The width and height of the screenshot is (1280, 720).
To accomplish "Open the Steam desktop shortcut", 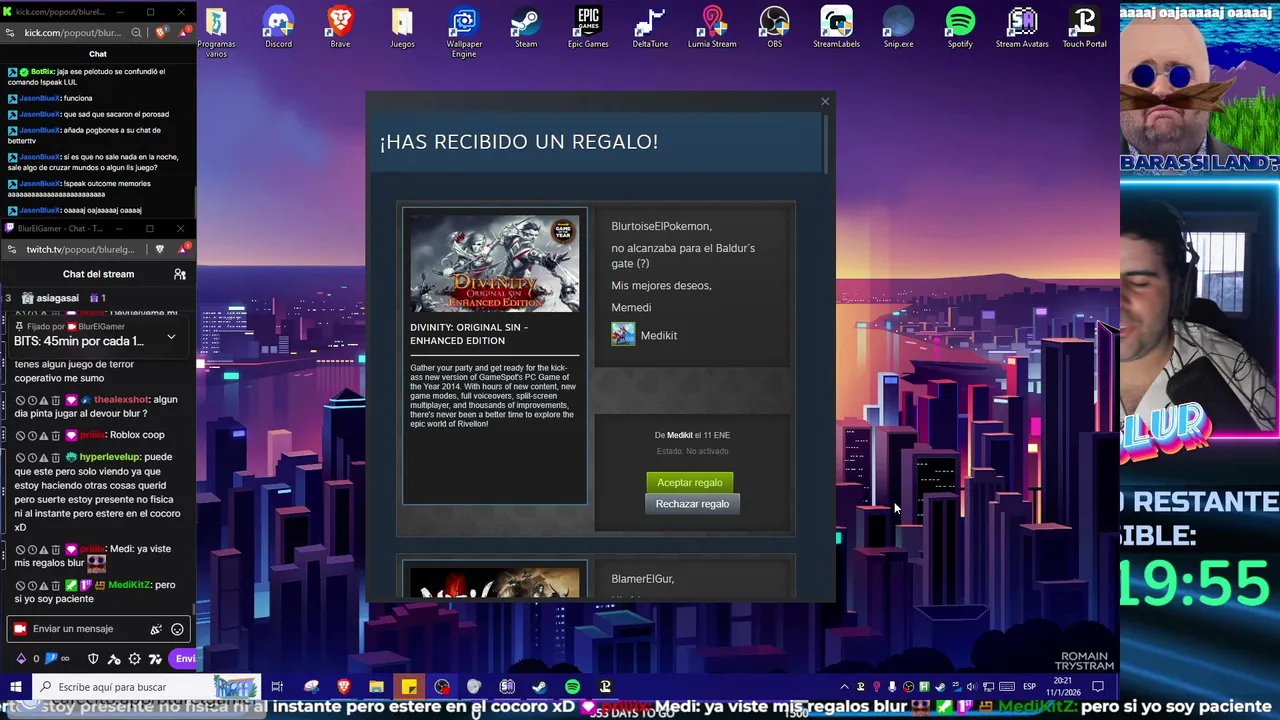I will 526,27.
